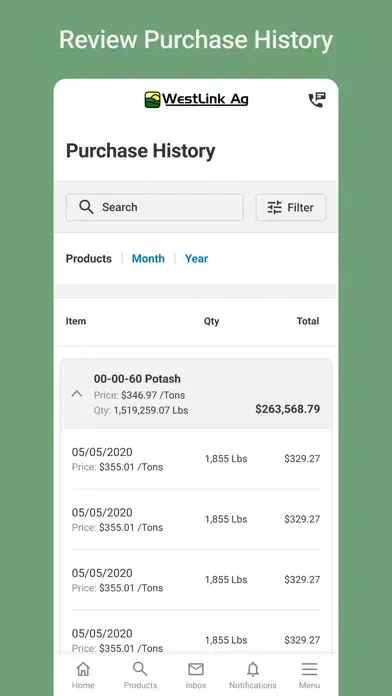Open Products in the bottom navigation
Screen dimensions: 392x696
coord(140,675)
